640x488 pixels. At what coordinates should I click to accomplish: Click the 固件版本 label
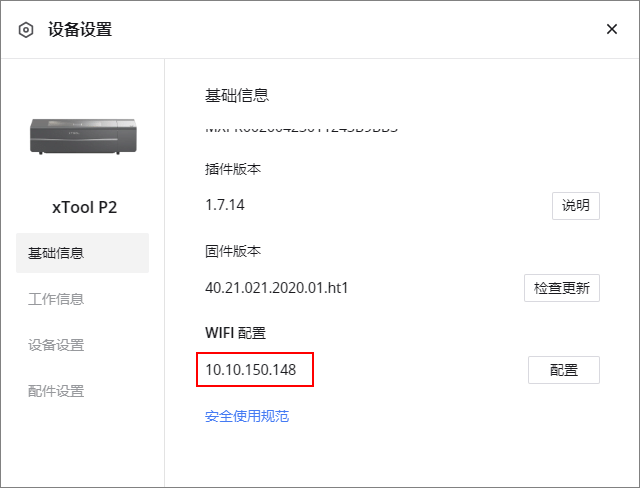pyautogui.click(x=233, y=251)
